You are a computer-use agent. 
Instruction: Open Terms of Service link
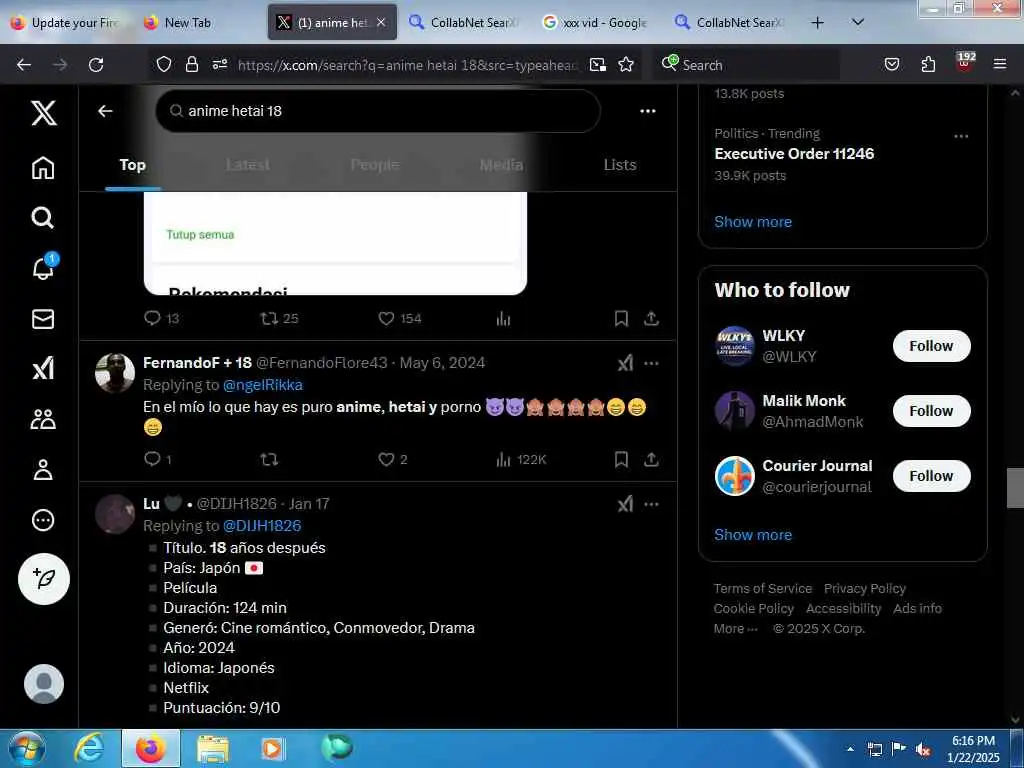[x=763, y=588]
